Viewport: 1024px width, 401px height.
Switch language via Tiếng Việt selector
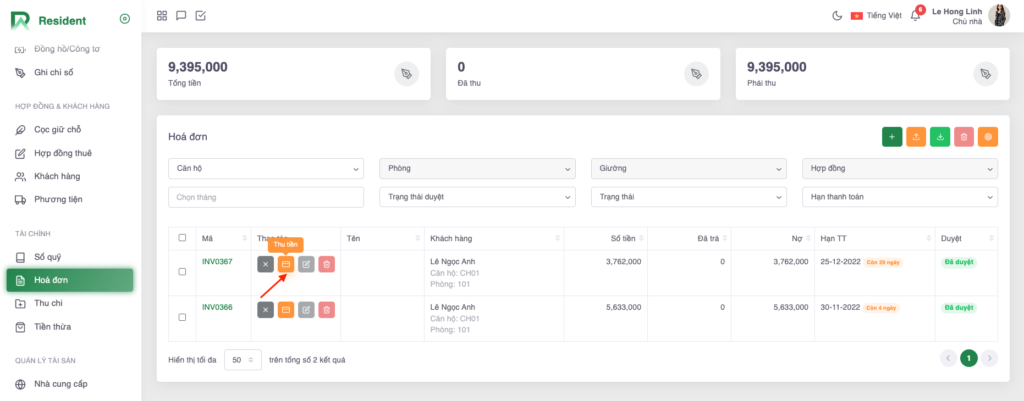(876, 16)
